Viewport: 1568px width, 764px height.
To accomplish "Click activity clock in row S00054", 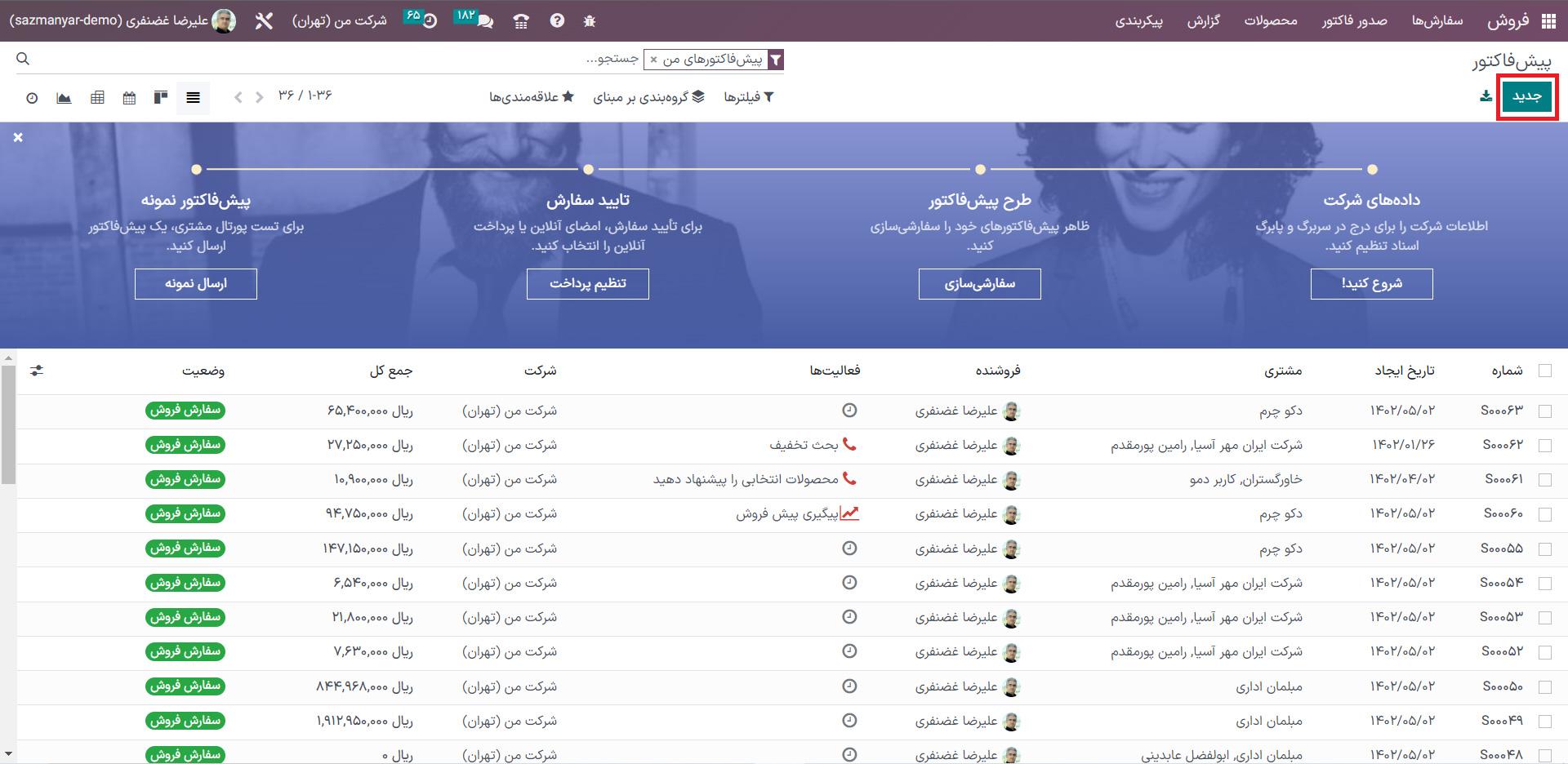I will coord(849,583).
